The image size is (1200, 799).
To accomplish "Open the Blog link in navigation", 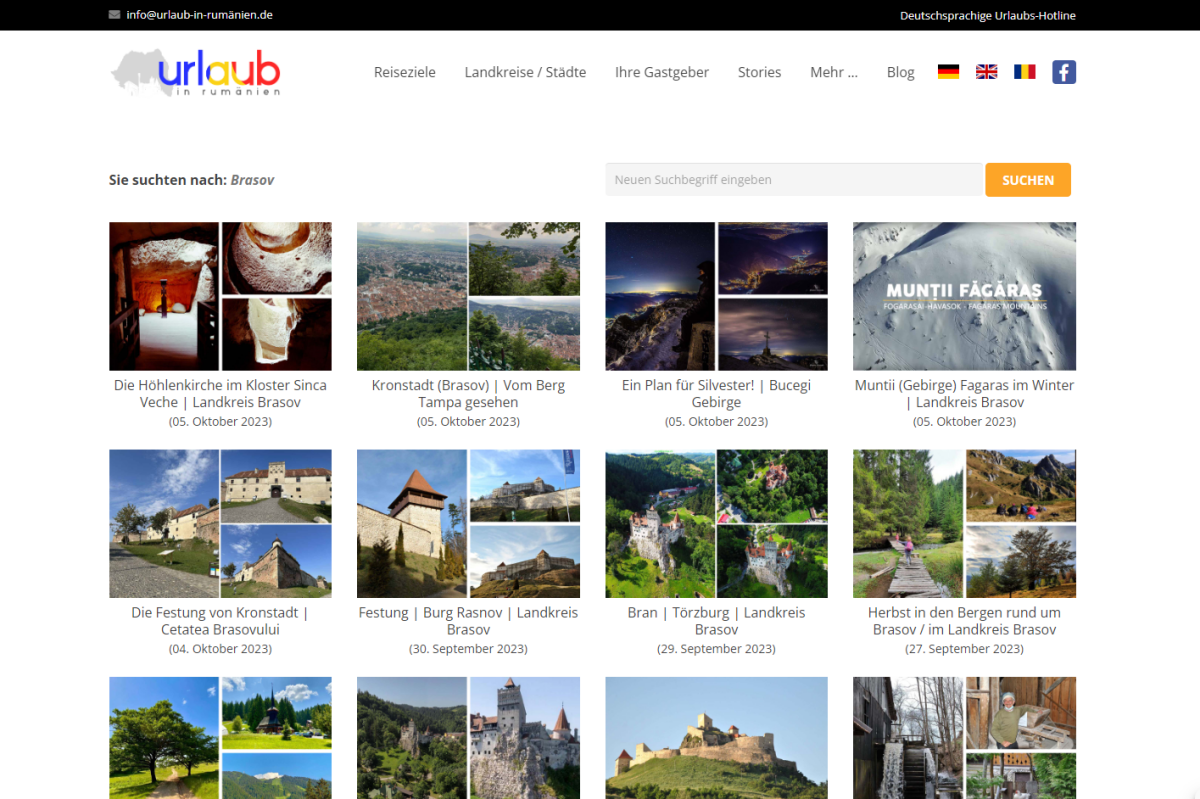I will point(900,72).
